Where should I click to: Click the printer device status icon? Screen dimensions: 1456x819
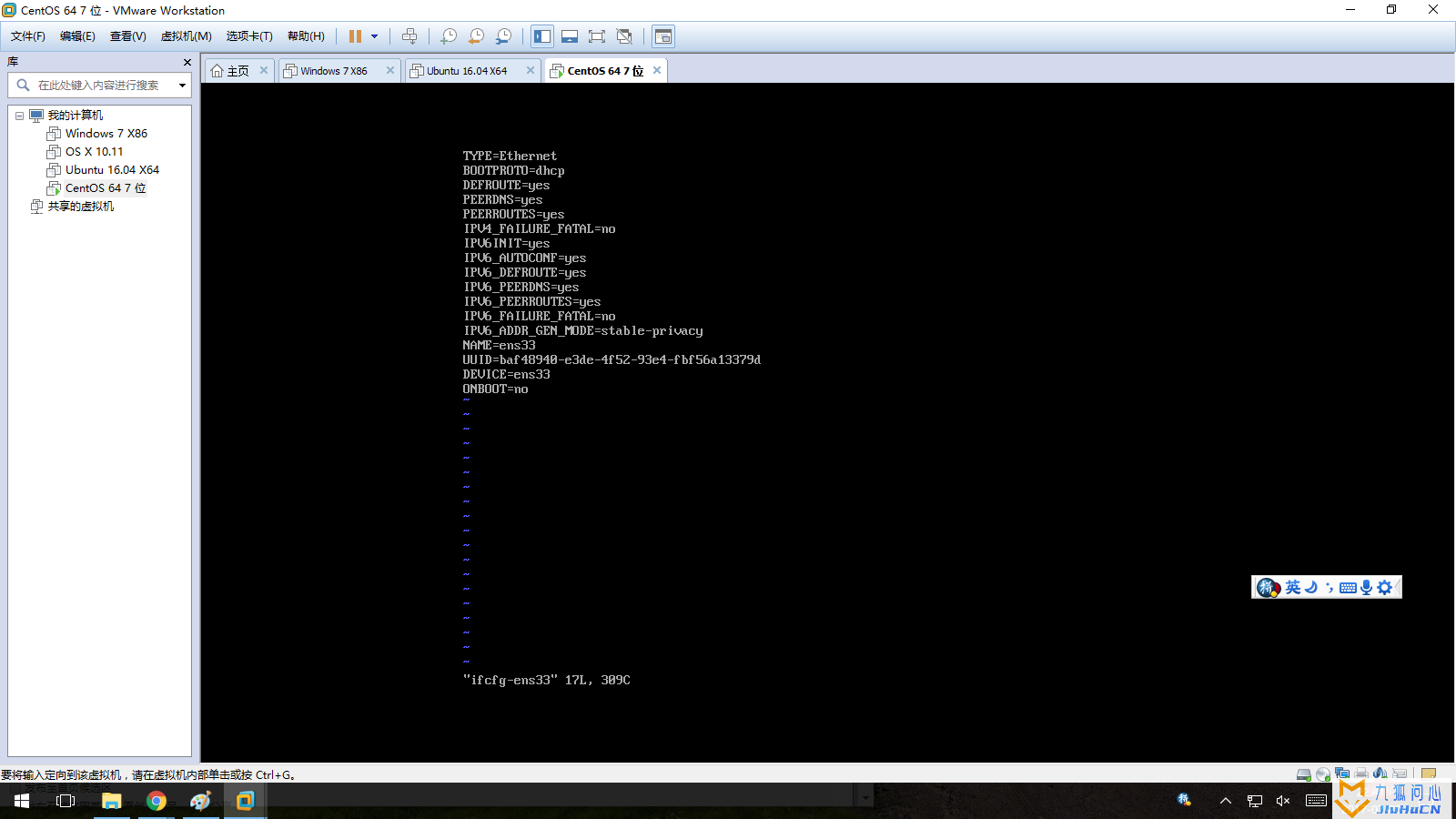click(x=1361, y=773)
